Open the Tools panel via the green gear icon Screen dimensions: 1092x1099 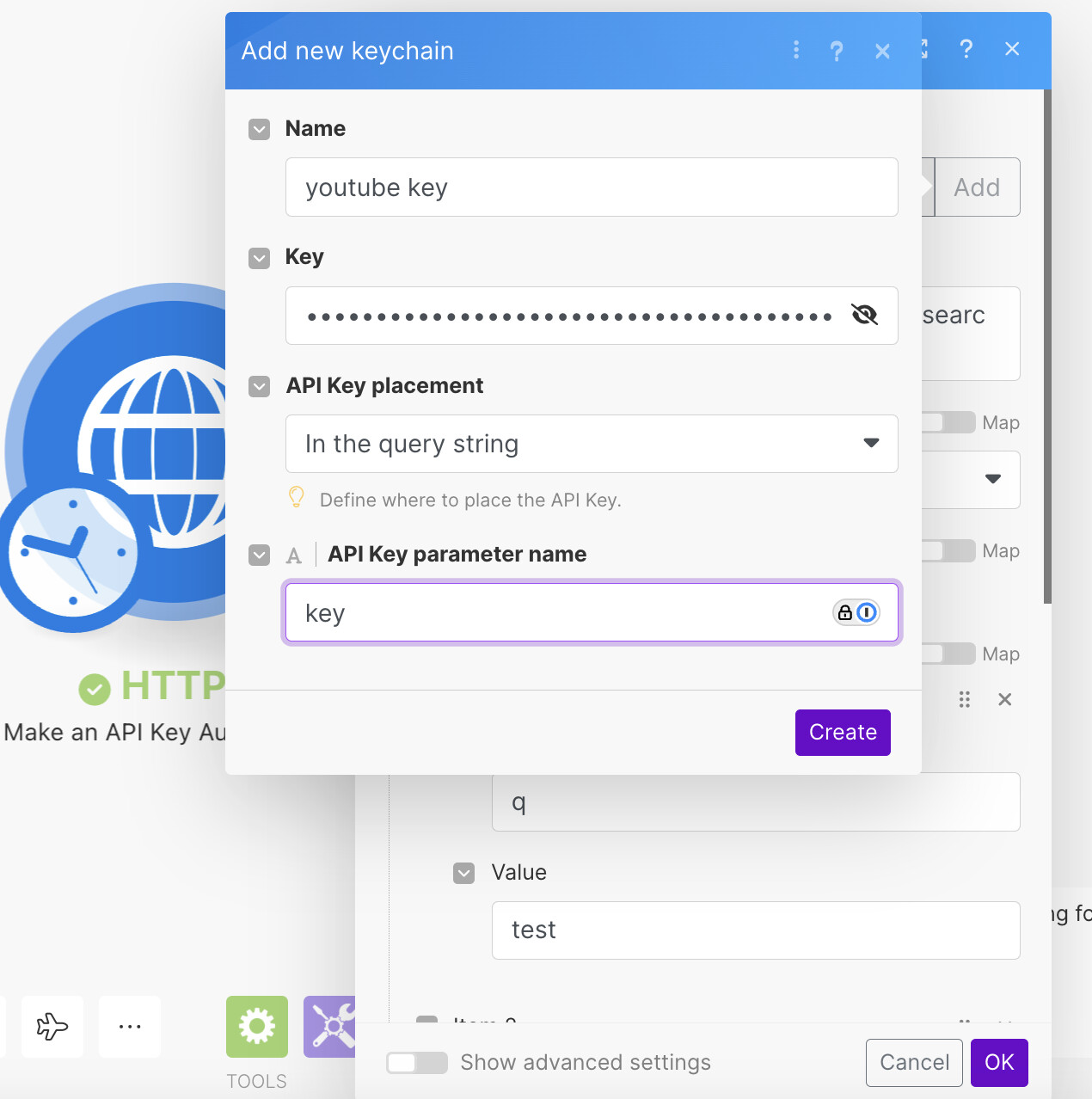click(x=256, y=1026)
